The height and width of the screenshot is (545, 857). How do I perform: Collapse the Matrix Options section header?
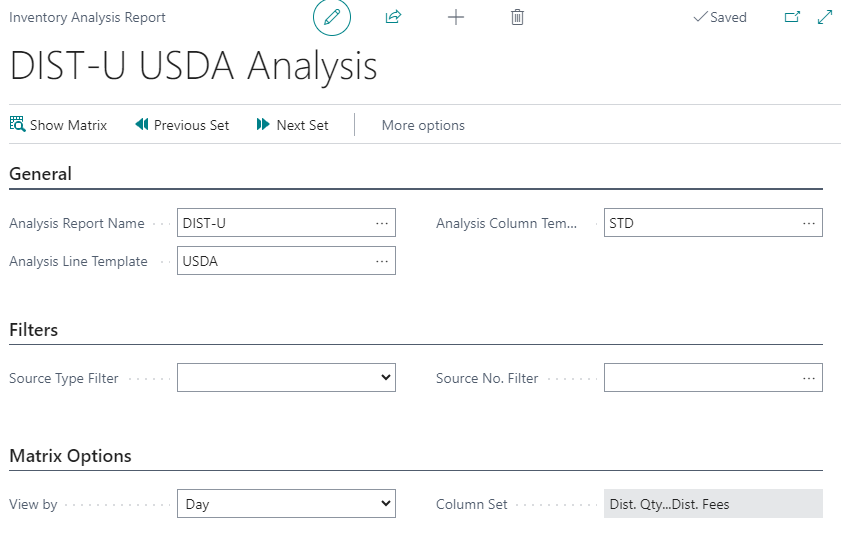pos(70,456)
